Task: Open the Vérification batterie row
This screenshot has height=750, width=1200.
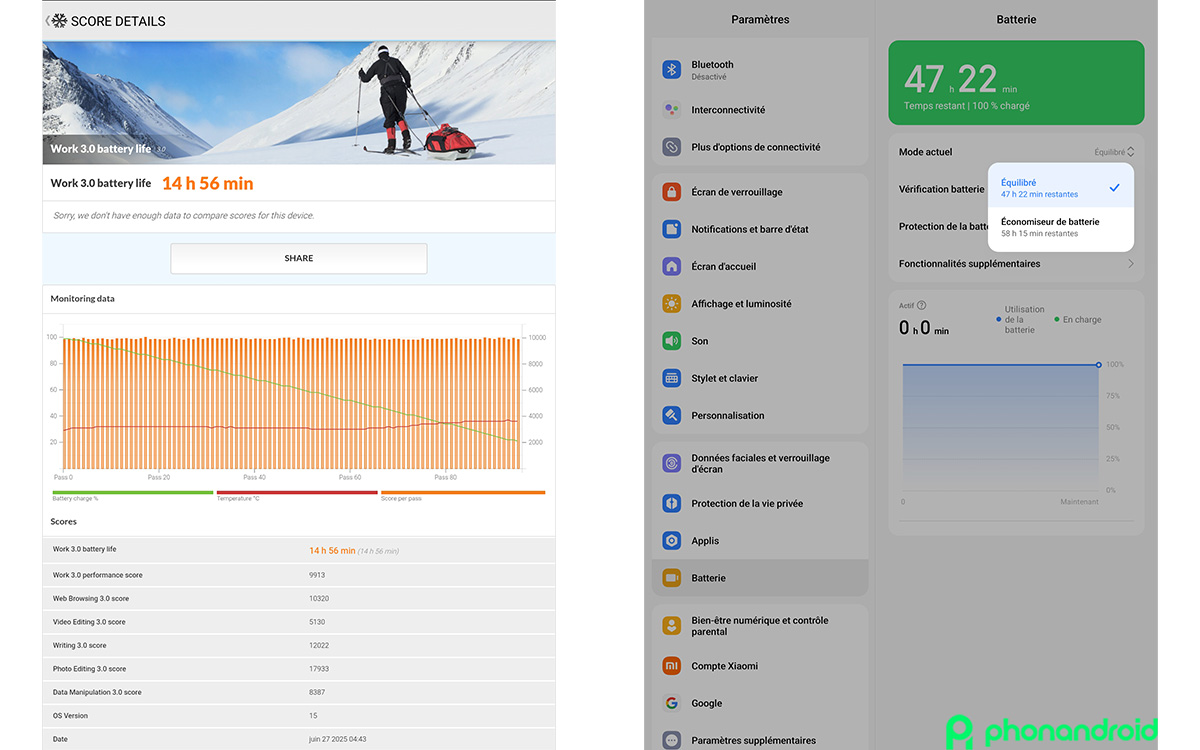Action: pos(941,189)
